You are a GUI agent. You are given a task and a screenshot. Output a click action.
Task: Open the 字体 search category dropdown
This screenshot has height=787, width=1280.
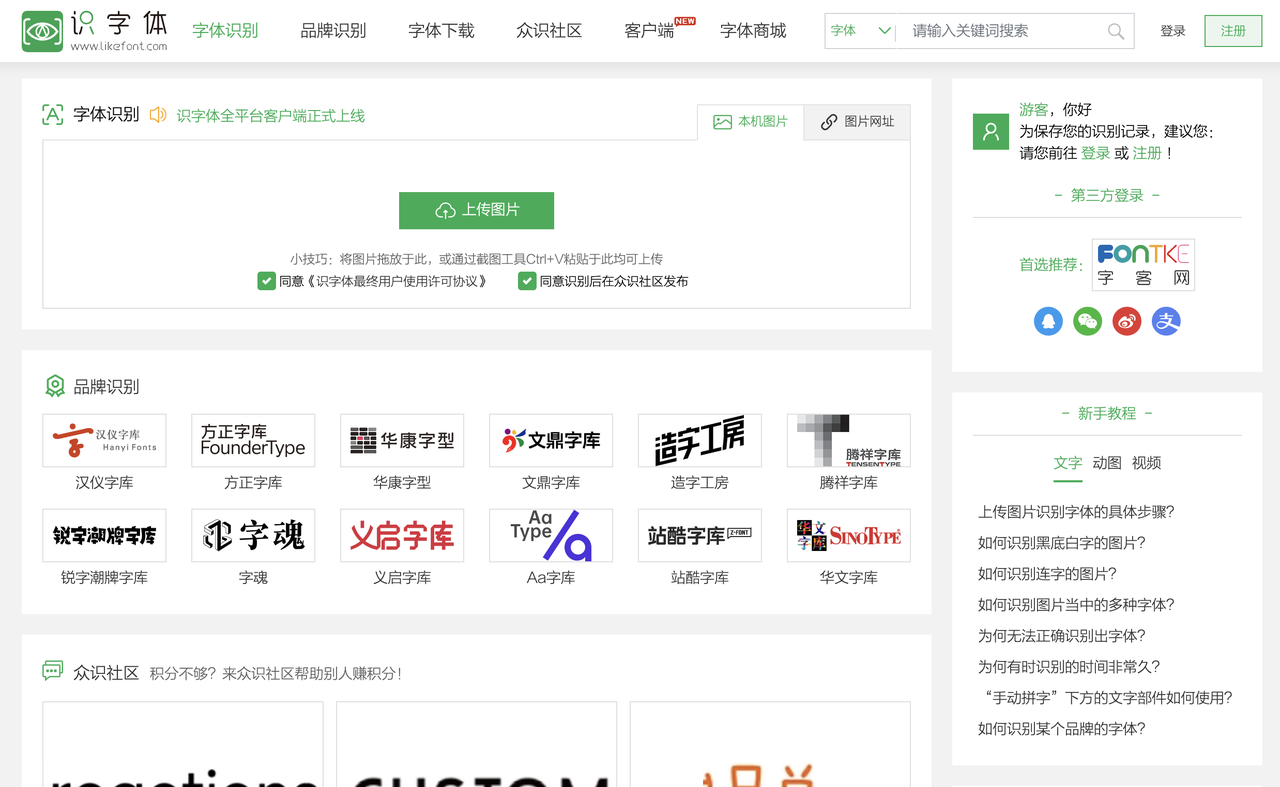tap(858, 31)
